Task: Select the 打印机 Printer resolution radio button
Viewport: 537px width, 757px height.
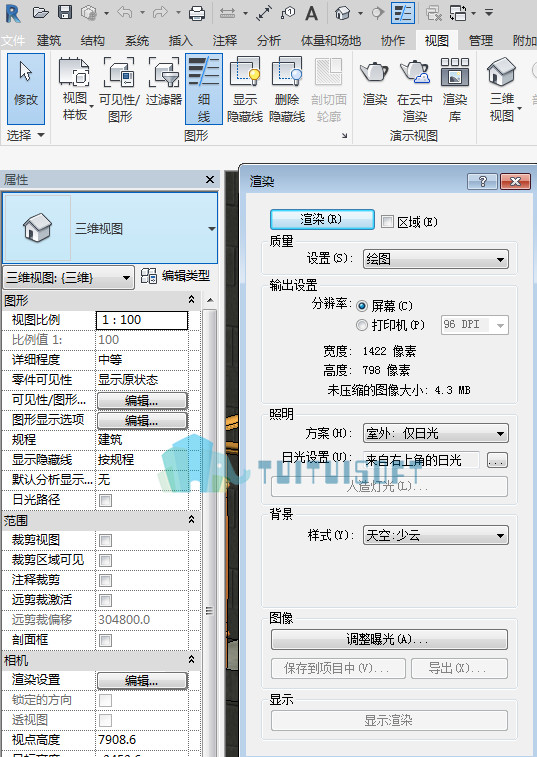Action: tap(362, 325)
